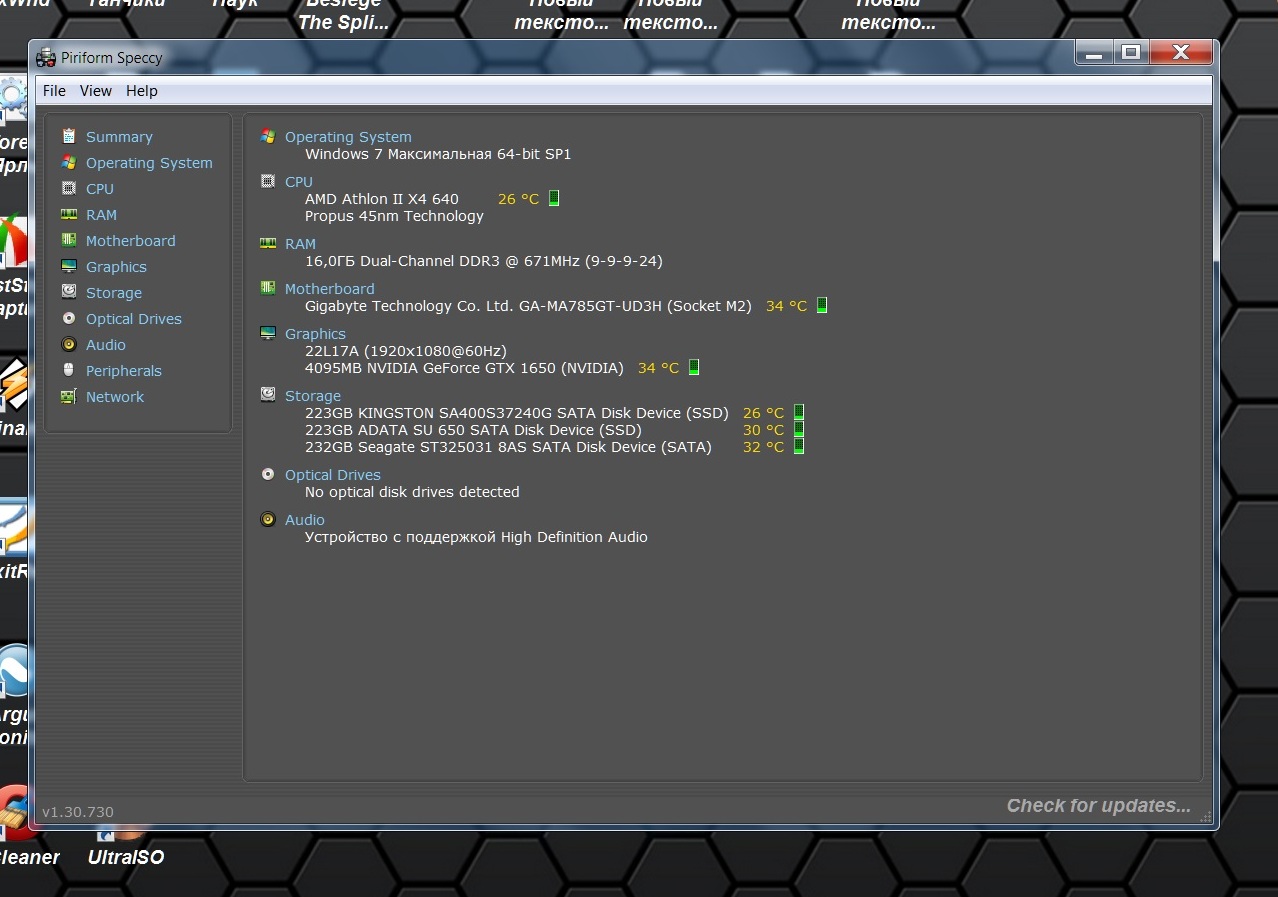Image resolution: width=1278 pixels, height=897 pixels.
Task: Select the Audio sidebar icon
Action: pyautogui.click(x=68, y=344)
